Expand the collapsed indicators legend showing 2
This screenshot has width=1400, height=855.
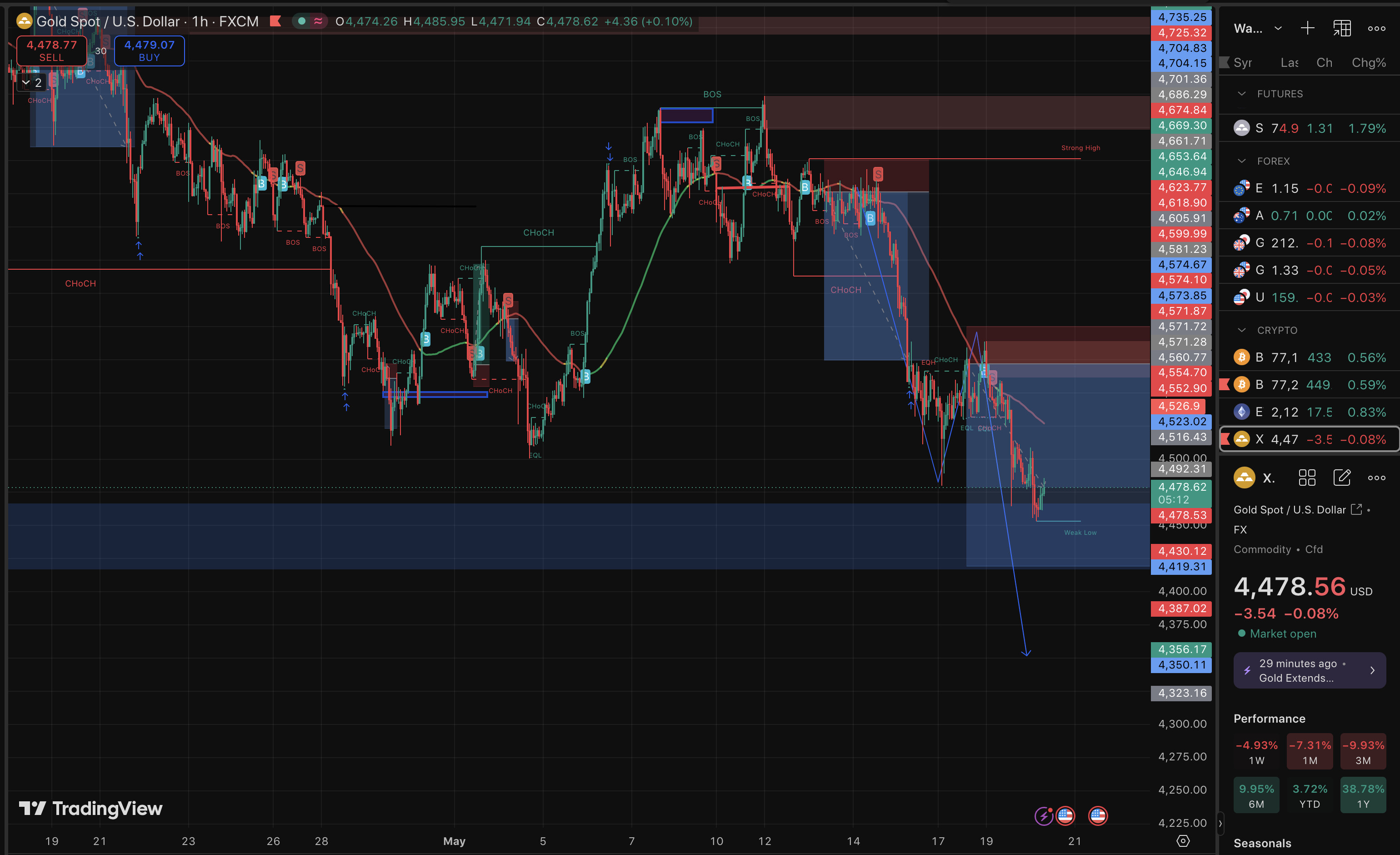click(x=31, y=82)
